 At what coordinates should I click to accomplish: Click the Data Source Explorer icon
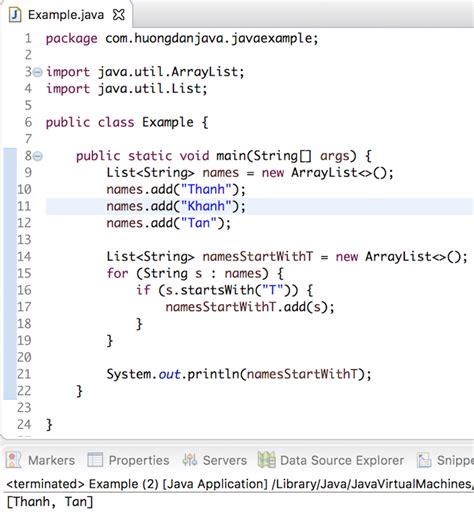click(x=266, y=460)
